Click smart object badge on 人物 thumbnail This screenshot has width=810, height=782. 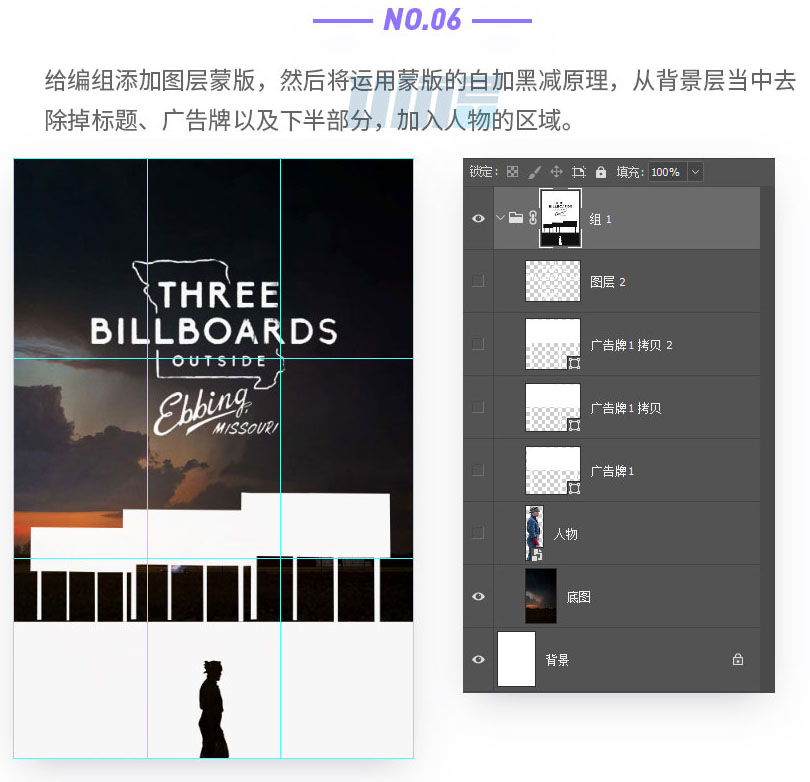[x=537, y=555]
